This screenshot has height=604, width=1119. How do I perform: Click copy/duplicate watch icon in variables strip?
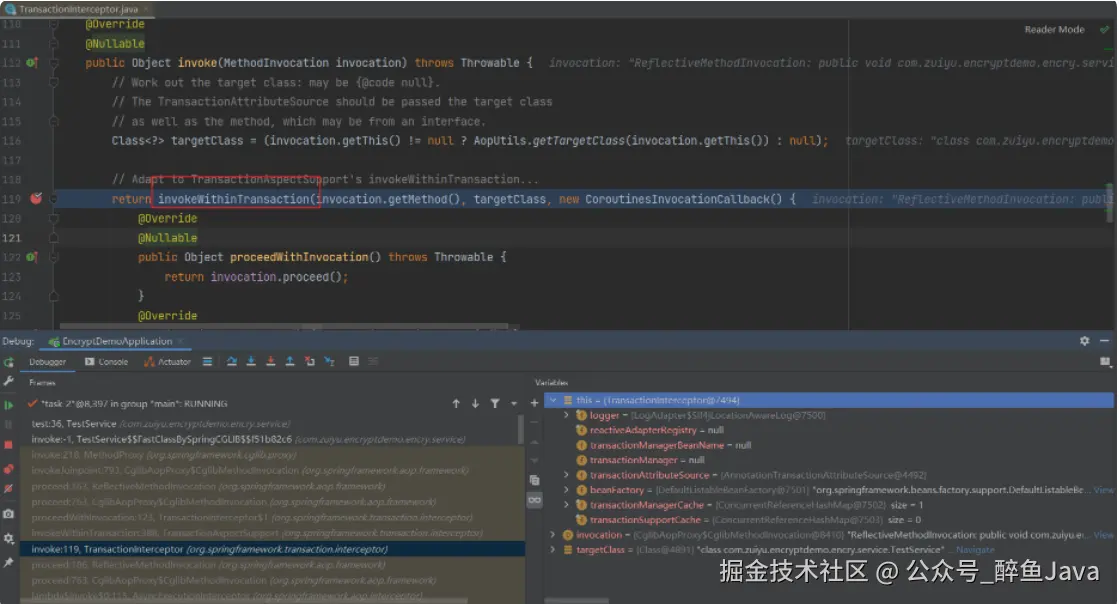point(535,480)
